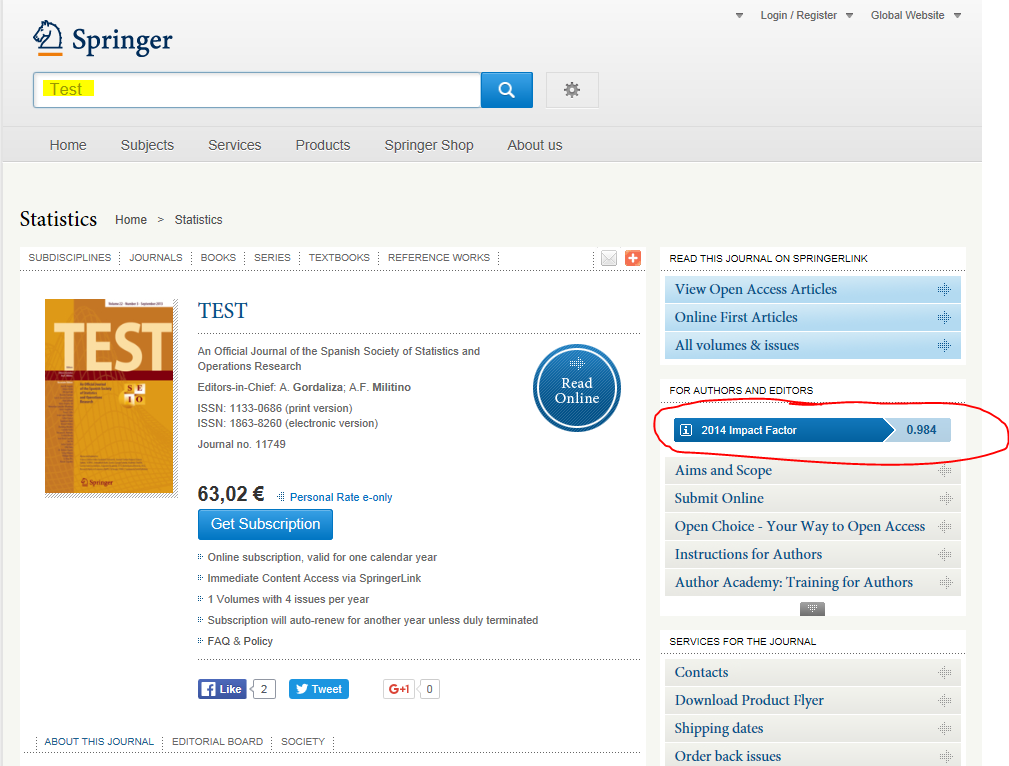Open the Services menu
This screenshot has height=766, width=1009.
pos(234,145)
